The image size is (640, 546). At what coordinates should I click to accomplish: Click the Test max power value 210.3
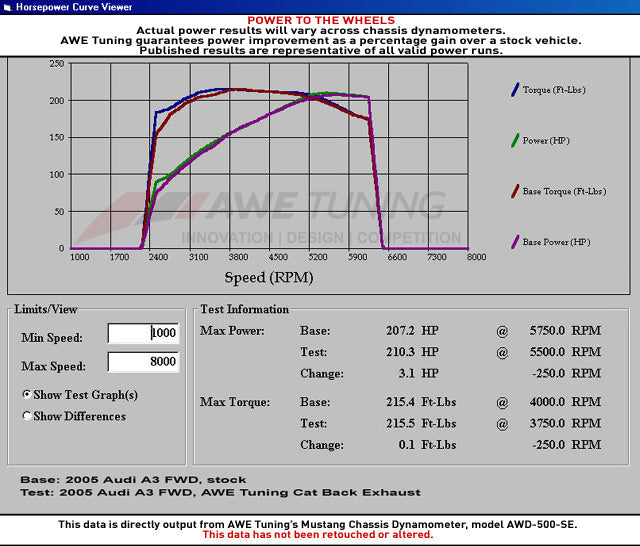(x=407, y=352)
